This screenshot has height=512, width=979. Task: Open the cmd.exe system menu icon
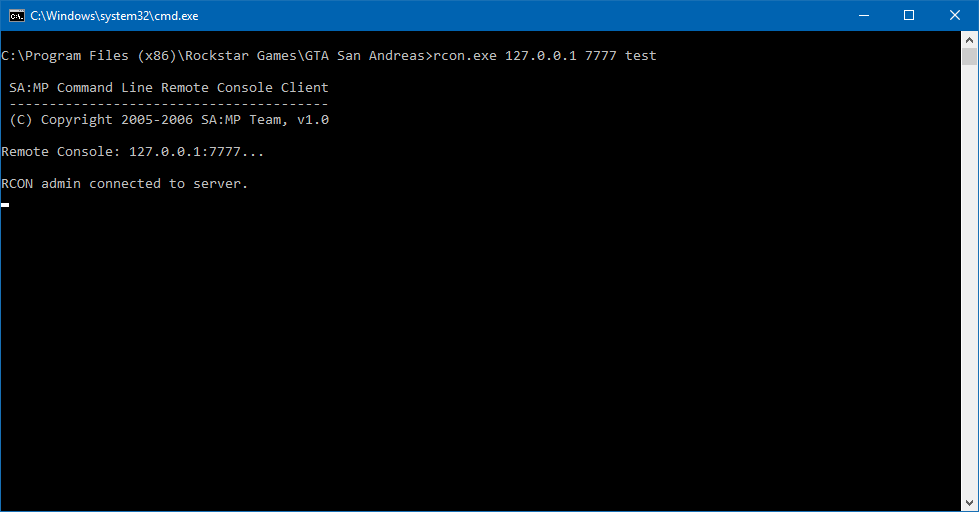pos(17,16)
